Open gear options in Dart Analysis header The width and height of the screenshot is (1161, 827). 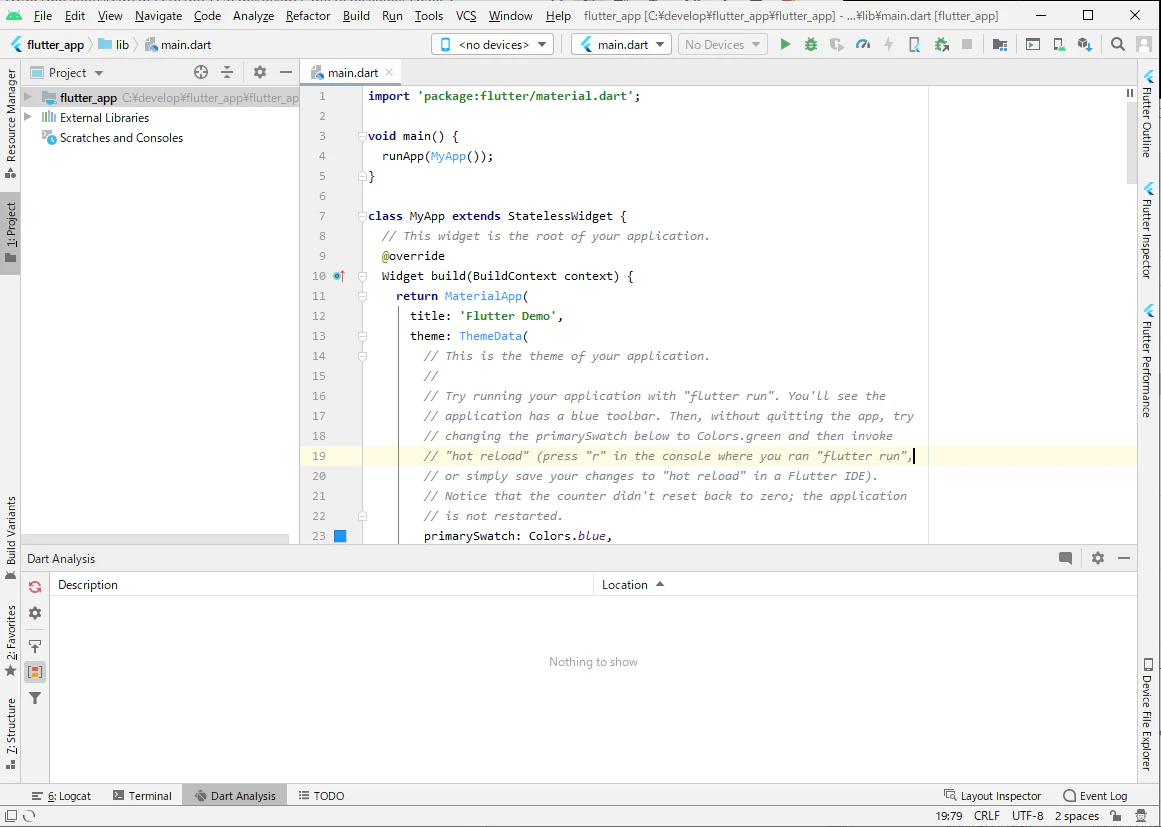(1097, 558)
